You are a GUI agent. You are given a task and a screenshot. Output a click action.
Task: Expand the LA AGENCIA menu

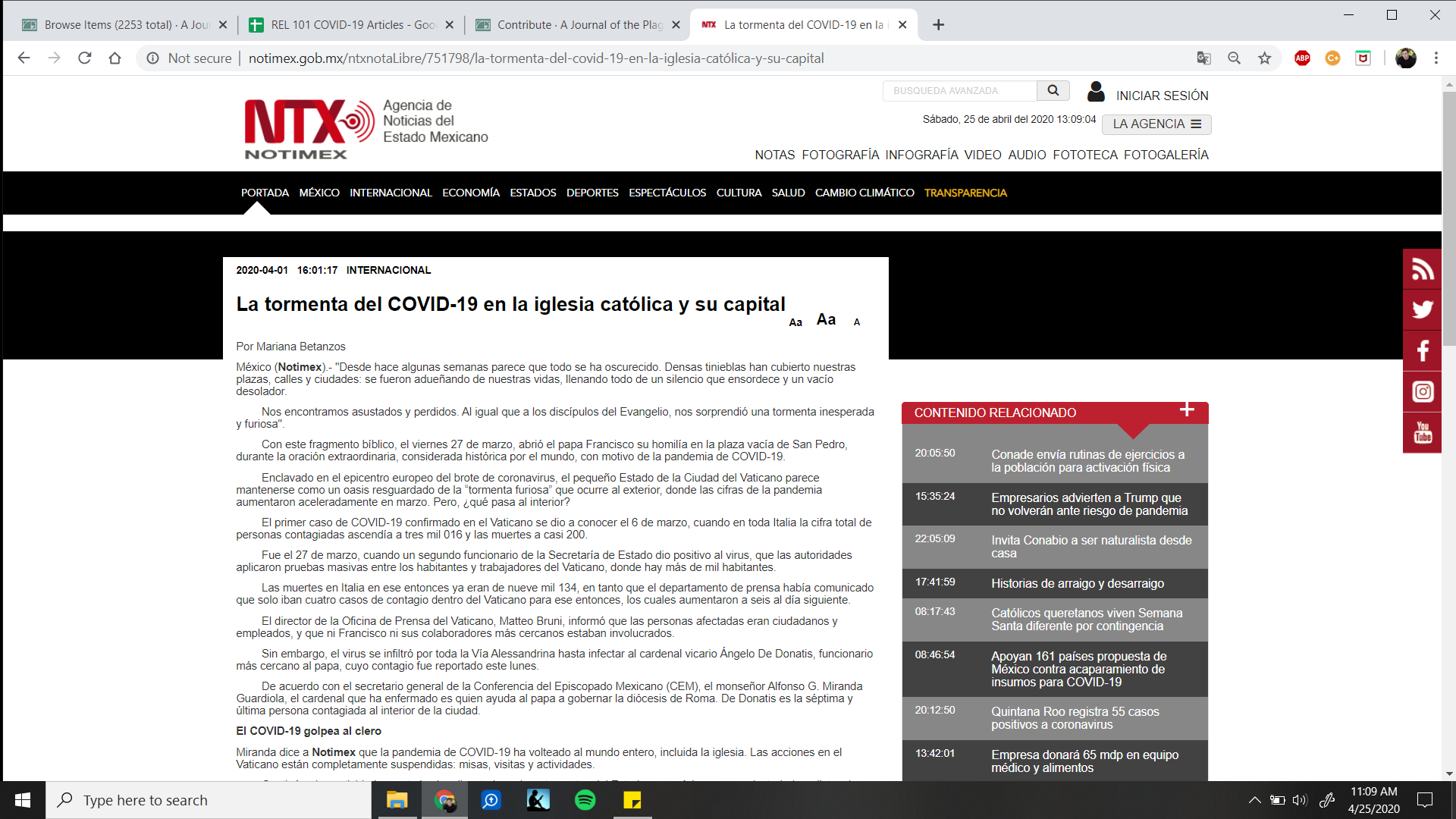click(x=1156, y=124)
